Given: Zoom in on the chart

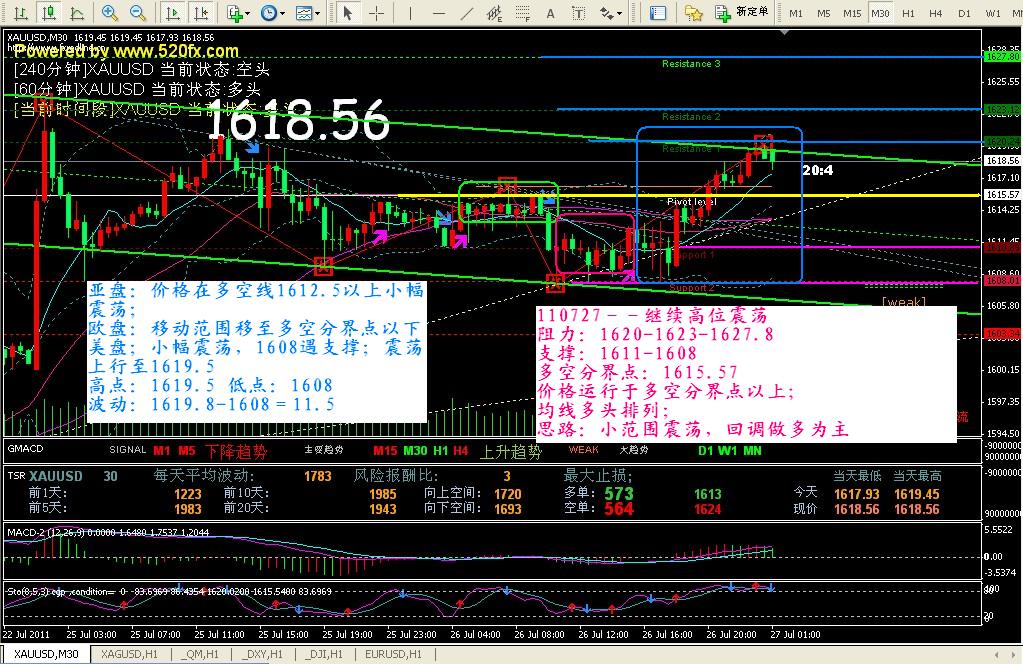Looking at the screenshot, I should tap(110, 13).
